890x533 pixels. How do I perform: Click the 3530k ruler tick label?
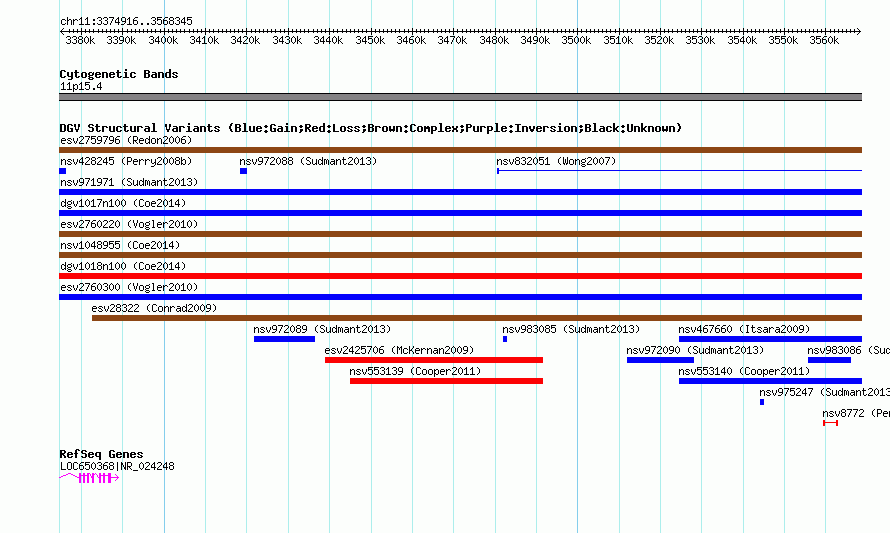[700, 40]
